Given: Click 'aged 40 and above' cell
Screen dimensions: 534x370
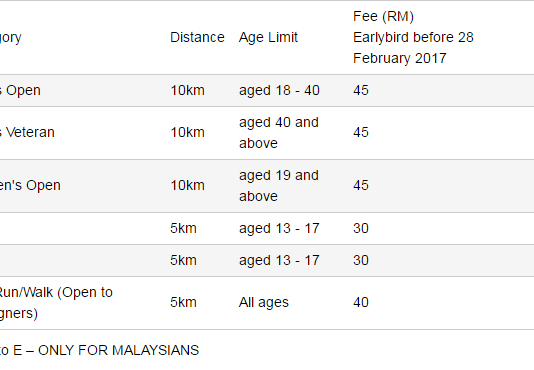Looking at the screenshot, I should [279, 133].
